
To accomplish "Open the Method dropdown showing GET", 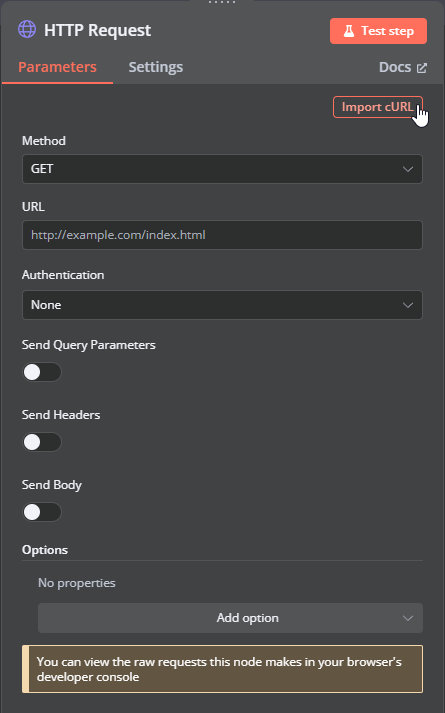I will coord(222,169).
